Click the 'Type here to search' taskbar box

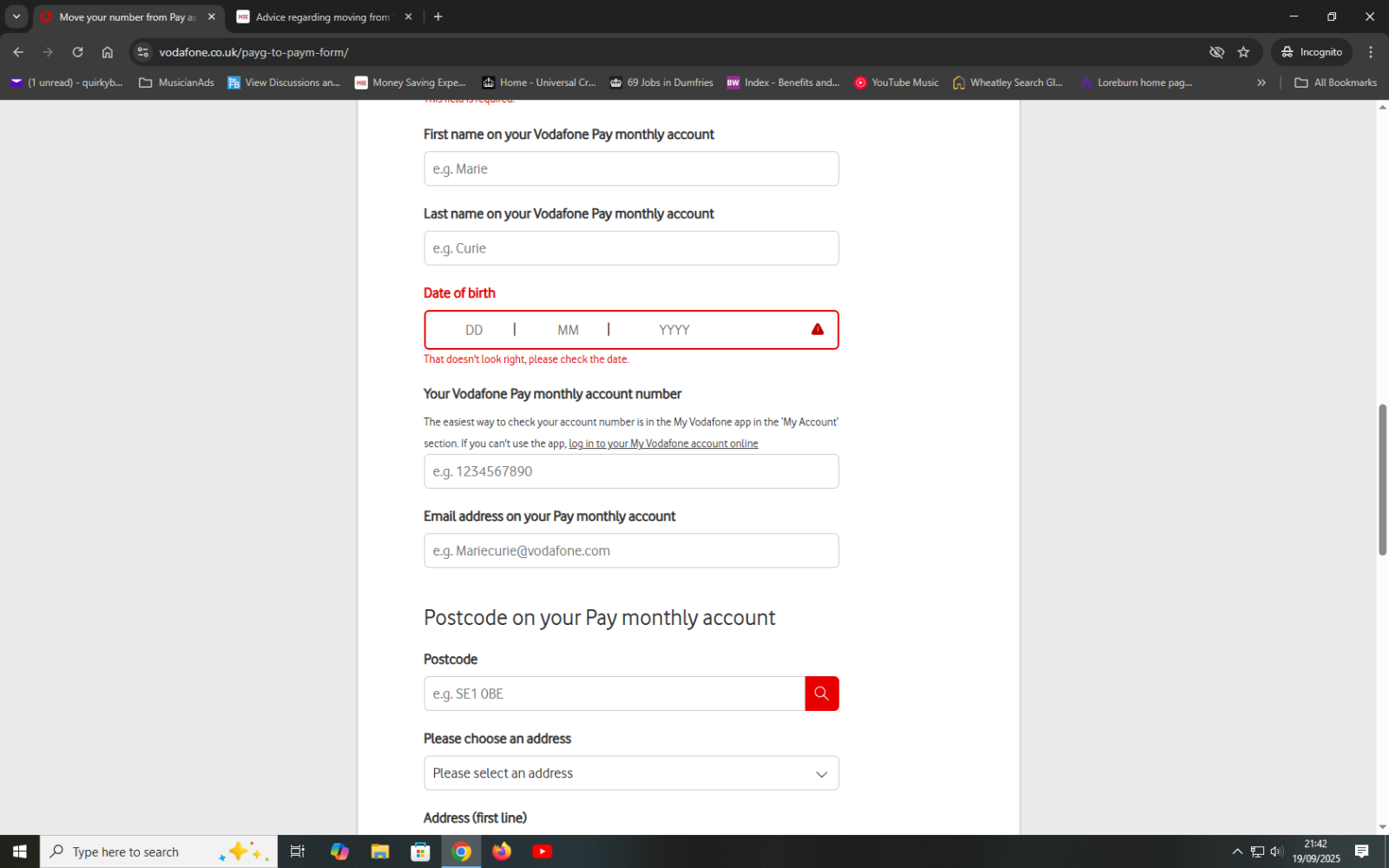click(159, 852)
